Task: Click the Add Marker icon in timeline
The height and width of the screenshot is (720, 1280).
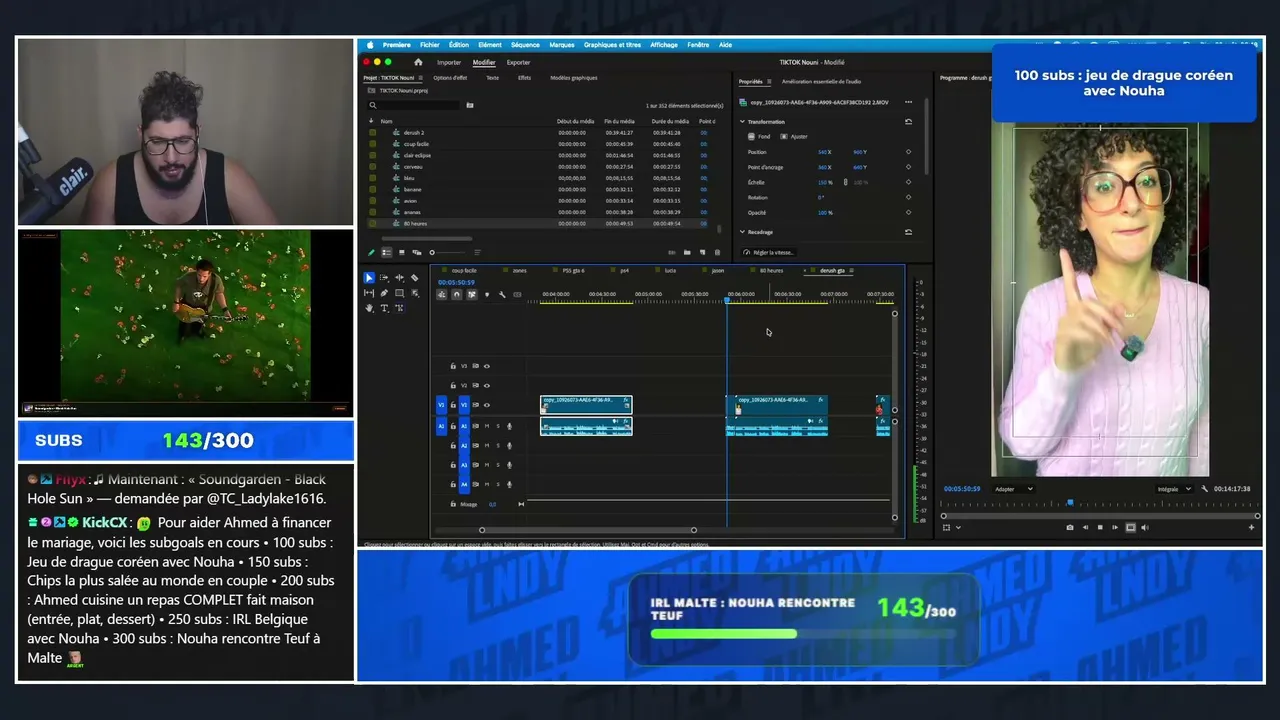Action: point(487,294)
